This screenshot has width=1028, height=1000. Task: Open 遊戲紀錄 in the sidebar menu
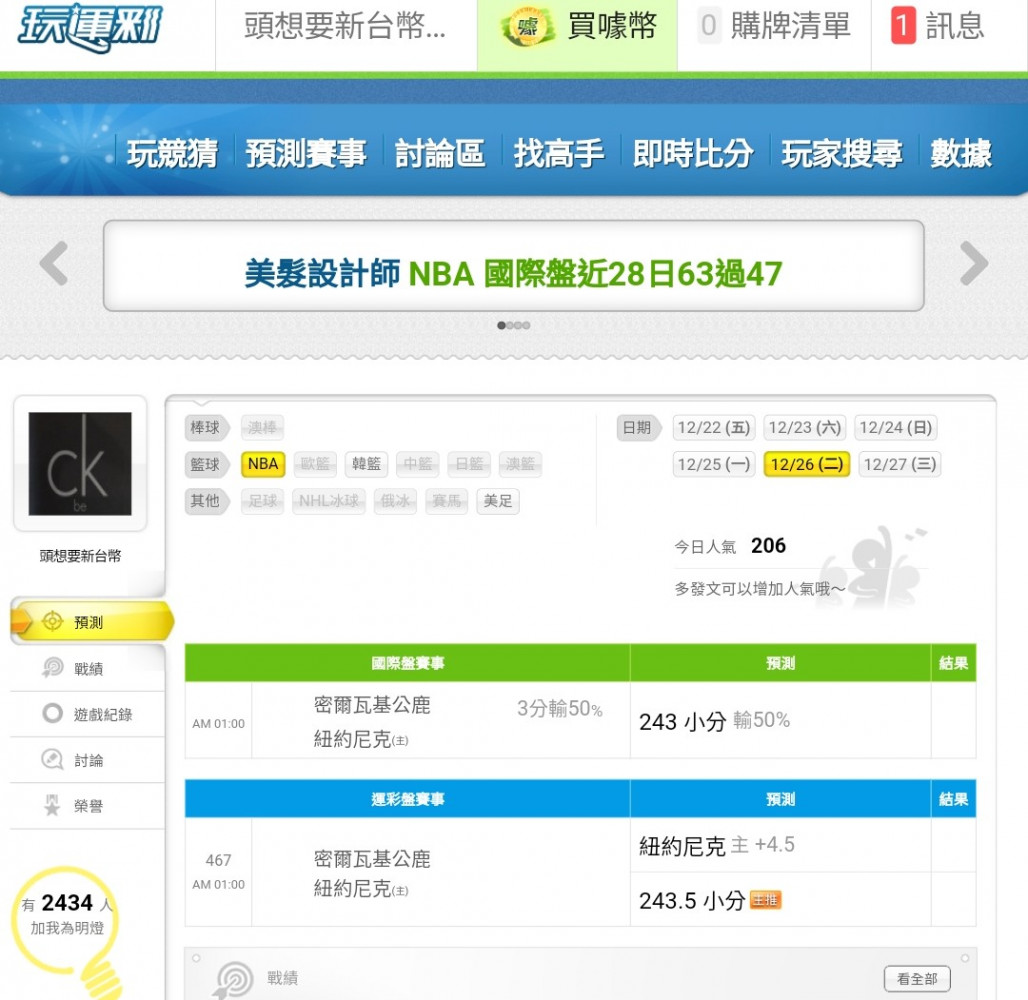[x=87, y=713]
